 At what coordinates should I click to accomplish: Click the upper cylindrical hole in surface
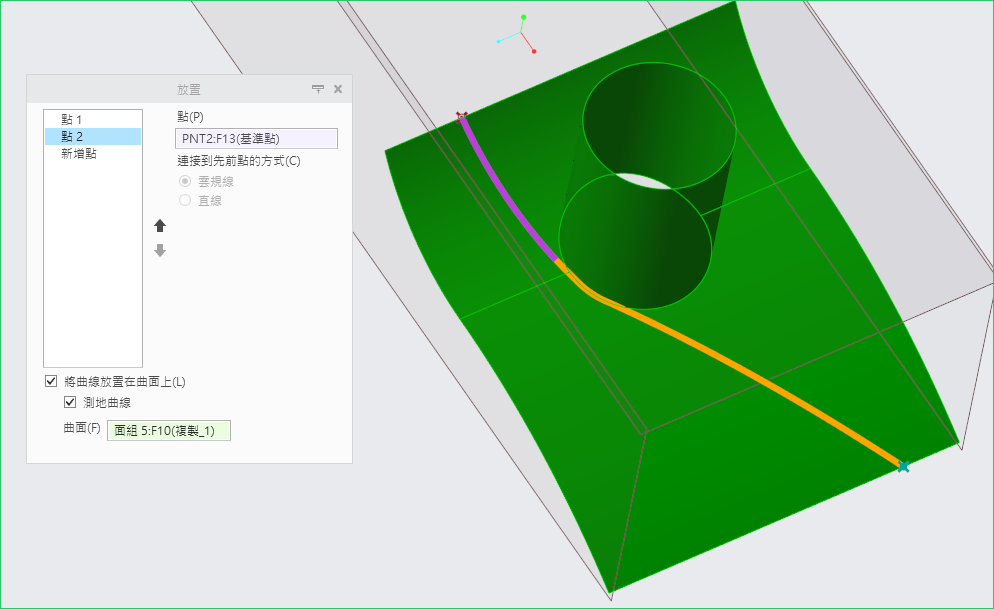(x=659, y=120)
